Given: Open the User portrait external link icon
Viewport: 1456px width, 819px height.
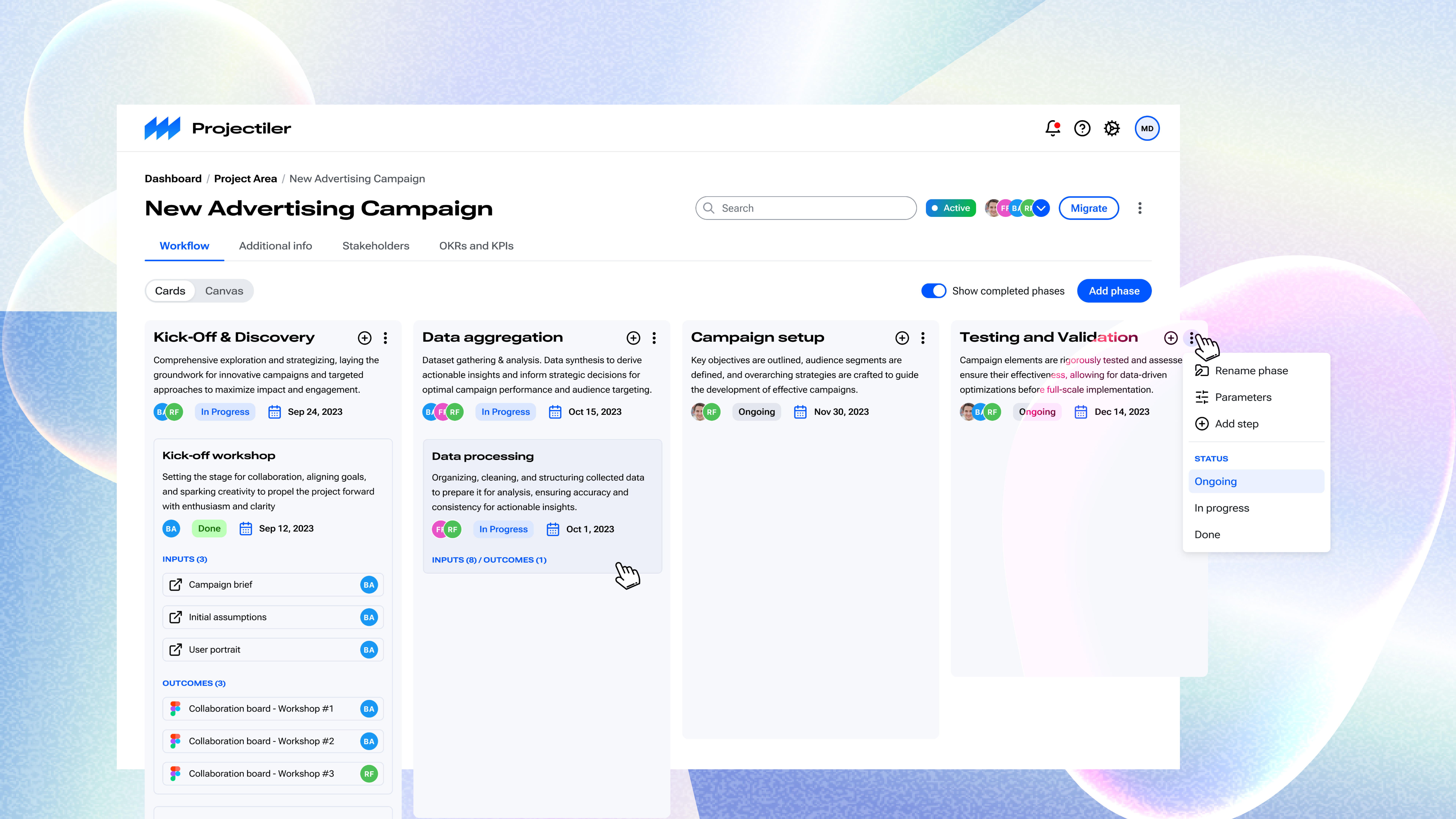Looking at the screenshot, I should point(176,650).
